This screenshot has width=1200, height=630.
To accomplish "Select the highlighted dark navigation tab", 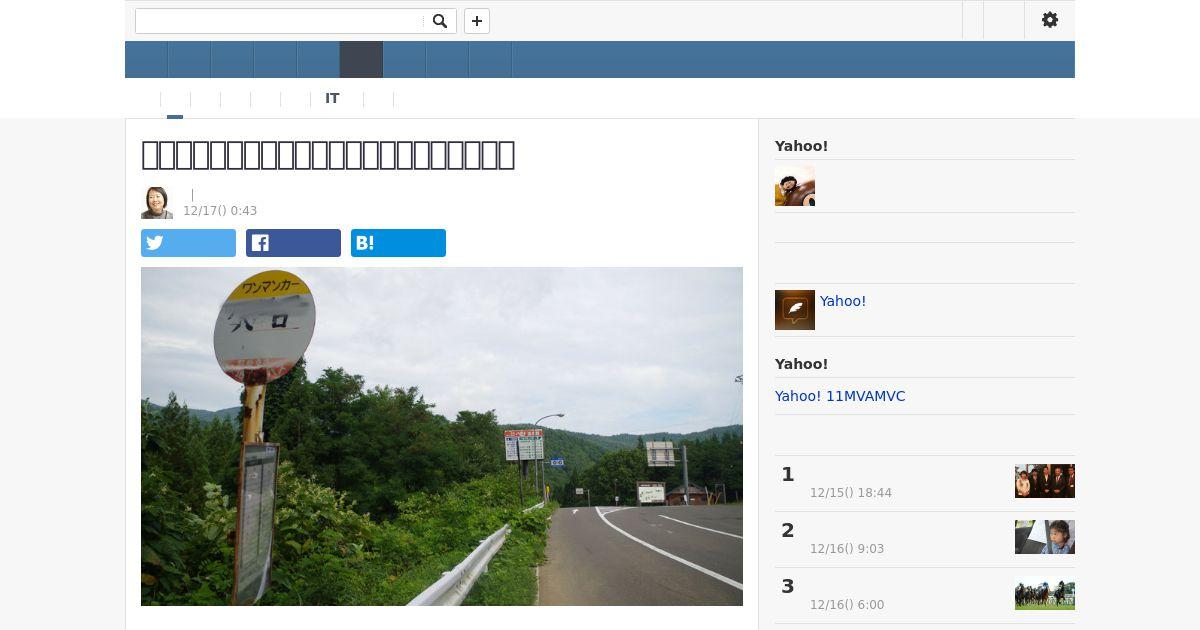I will [361, 60].
